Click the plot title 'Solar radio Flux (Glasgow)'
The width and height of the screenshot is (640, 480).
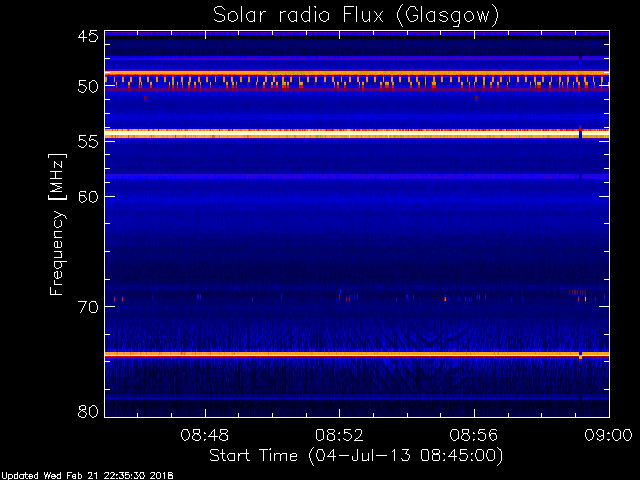tap(355, 15)
